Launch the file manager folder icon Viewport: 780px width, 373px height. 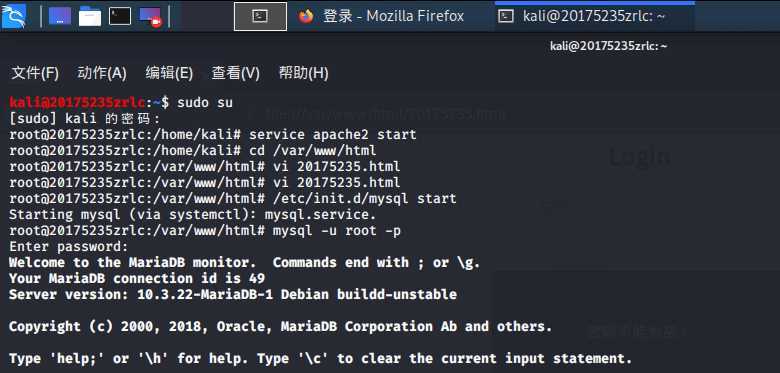[90, 16]
